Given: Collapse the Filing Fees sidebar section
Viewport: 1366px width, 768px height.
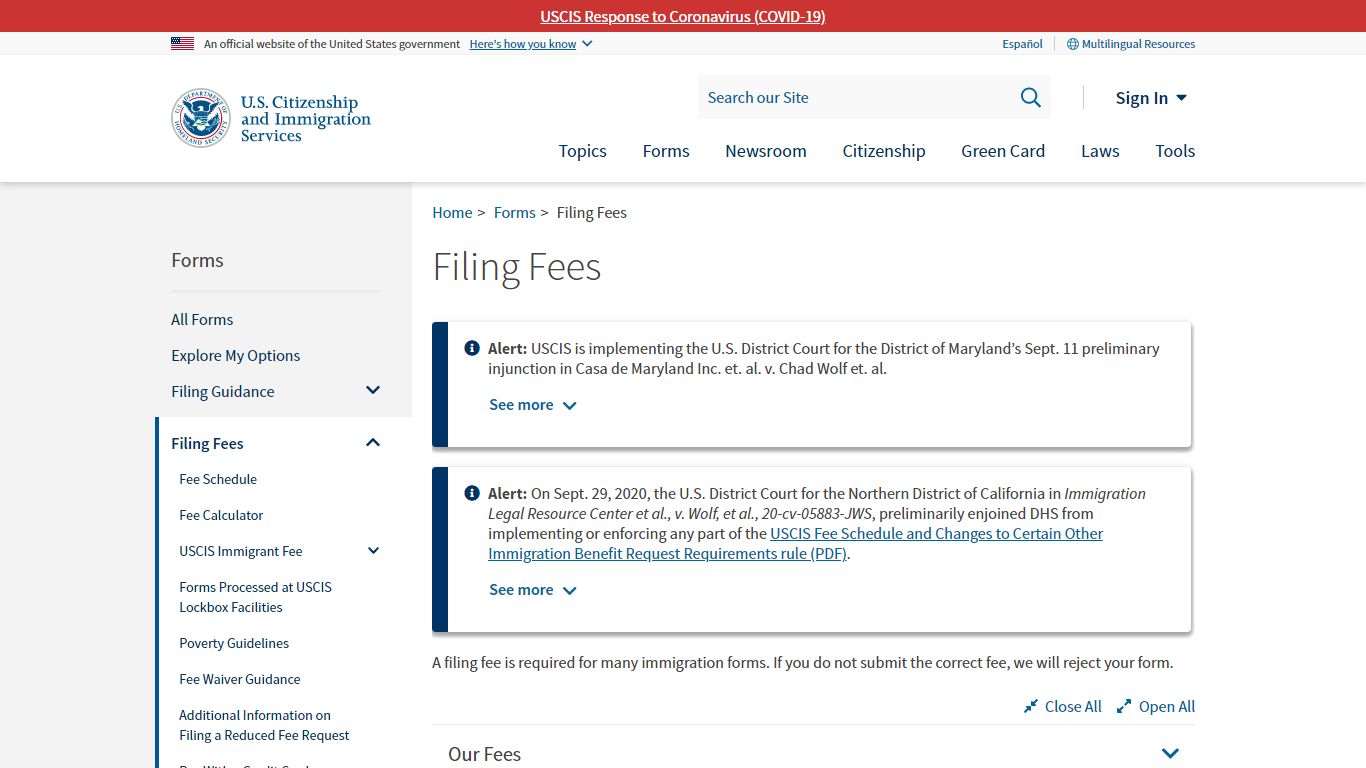Looking at the screenshot, I should pyautogui.click(x=373, y=443).
